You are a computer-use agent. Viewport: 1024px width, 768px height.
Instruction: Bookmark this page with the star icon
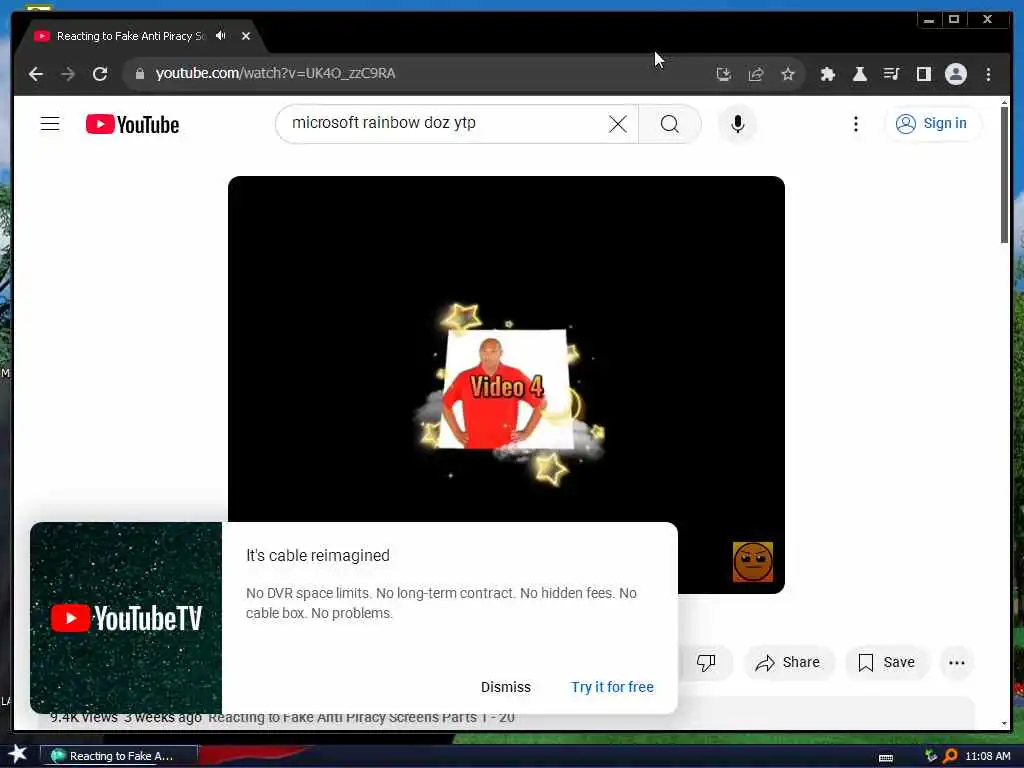(x=788, y=74)
